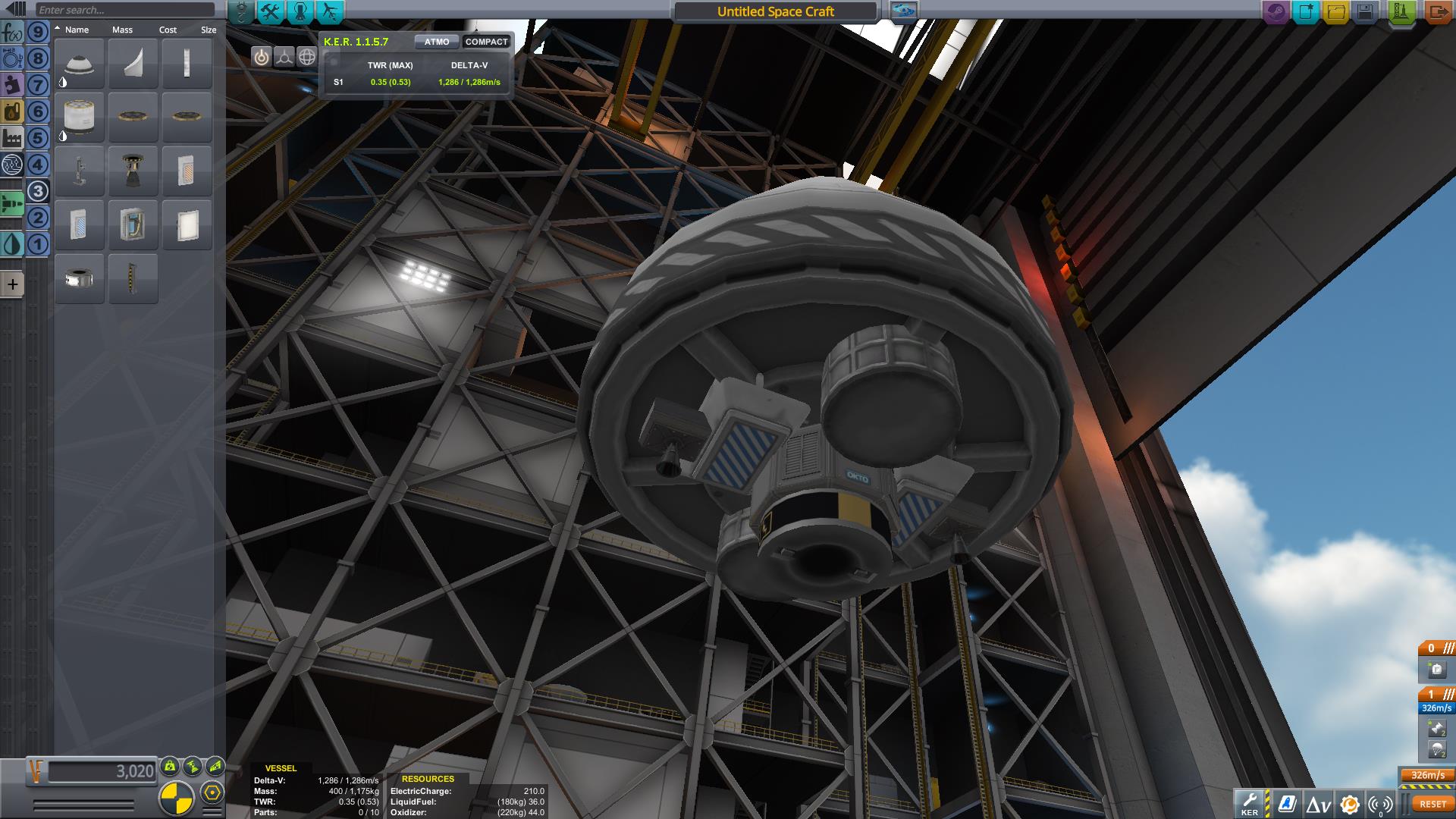Click the part search field

point(126,10)
